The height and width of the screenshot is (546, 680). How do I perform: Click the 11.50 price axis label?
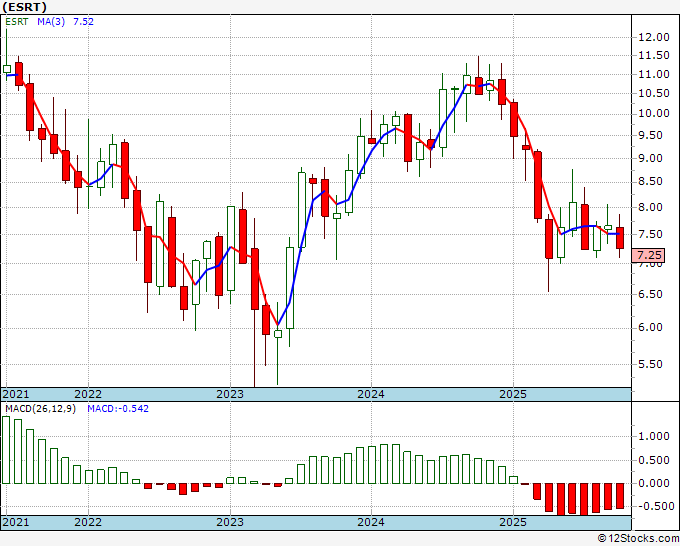pos(654,56)
